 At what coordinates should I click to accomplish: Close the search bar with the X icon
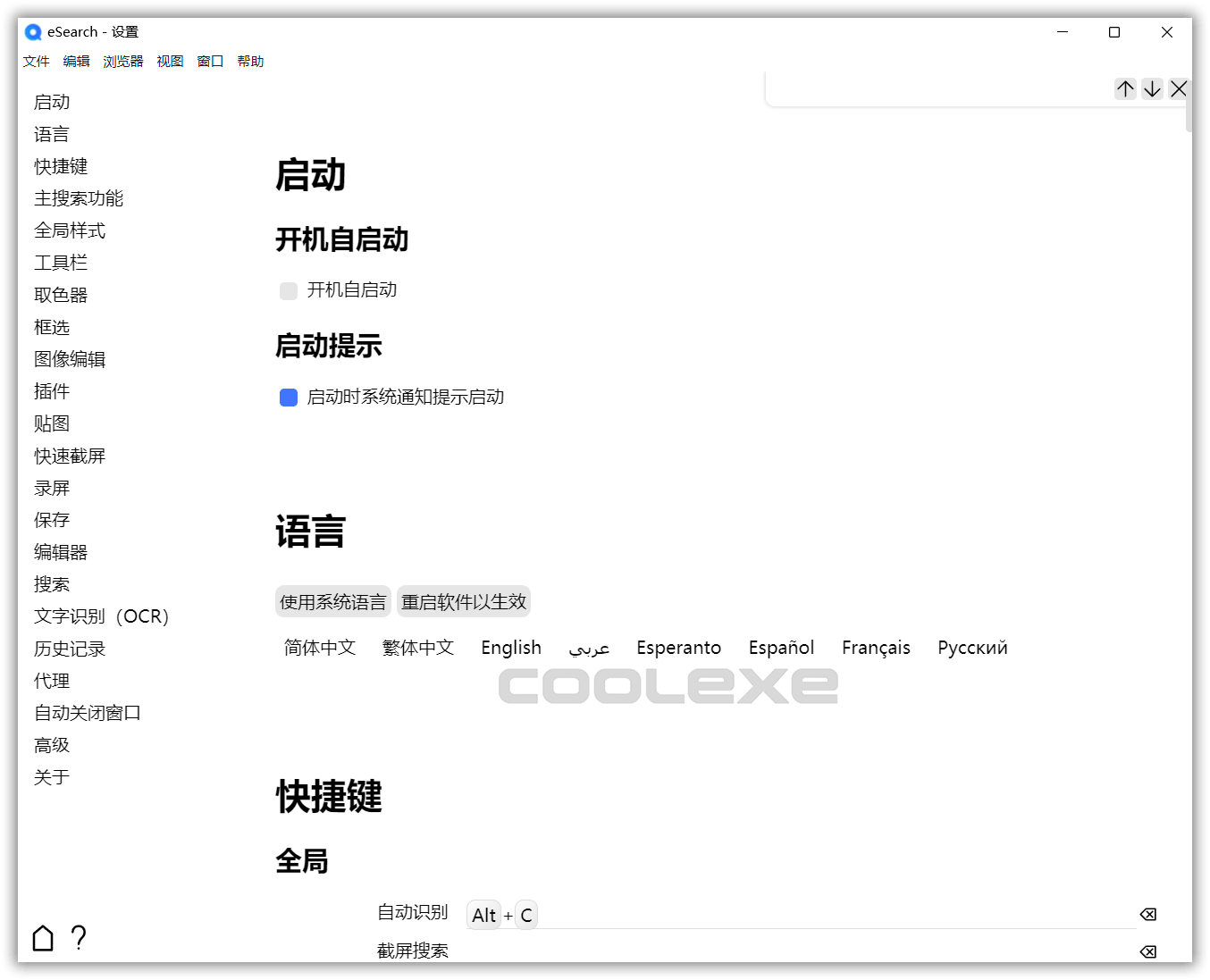coord(1179,88)
